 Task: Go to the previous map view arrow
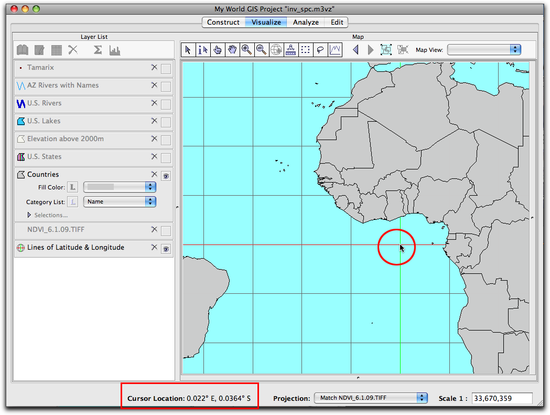pos(356,50)
